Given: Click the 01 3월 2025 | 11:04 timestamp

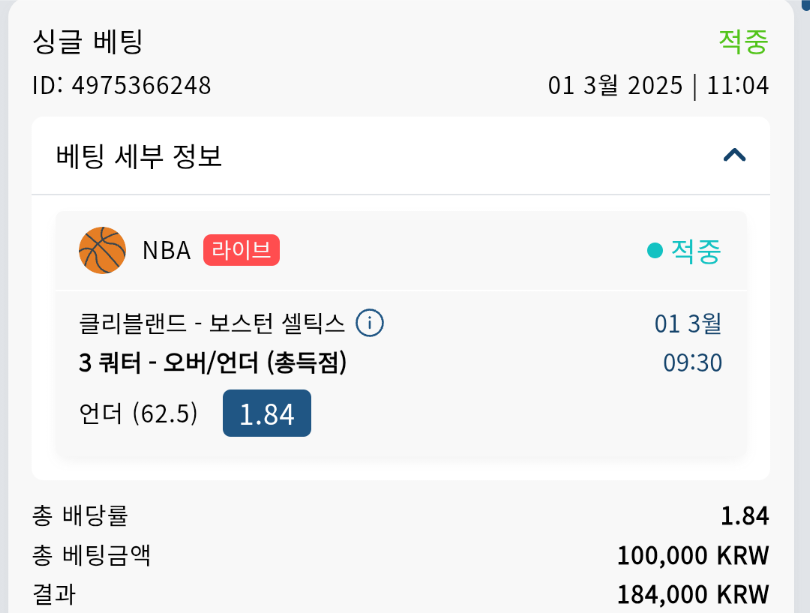Looking at the screenshot, I should [658, 85].
